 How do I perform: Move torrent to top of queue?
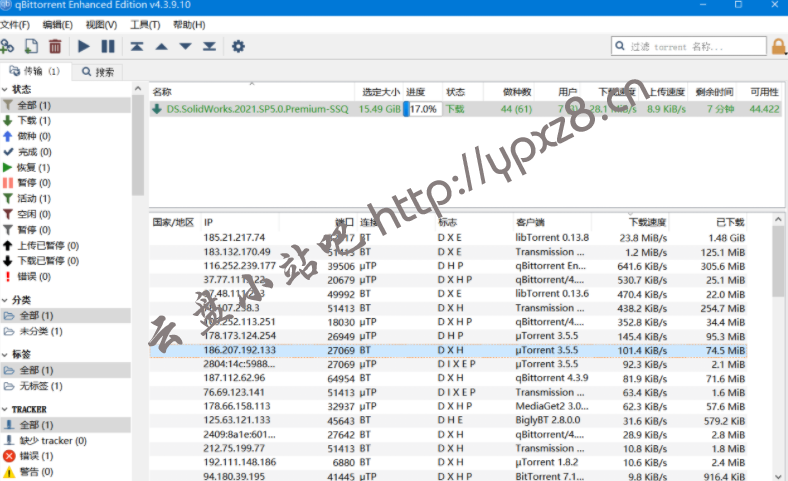(137, 46)
